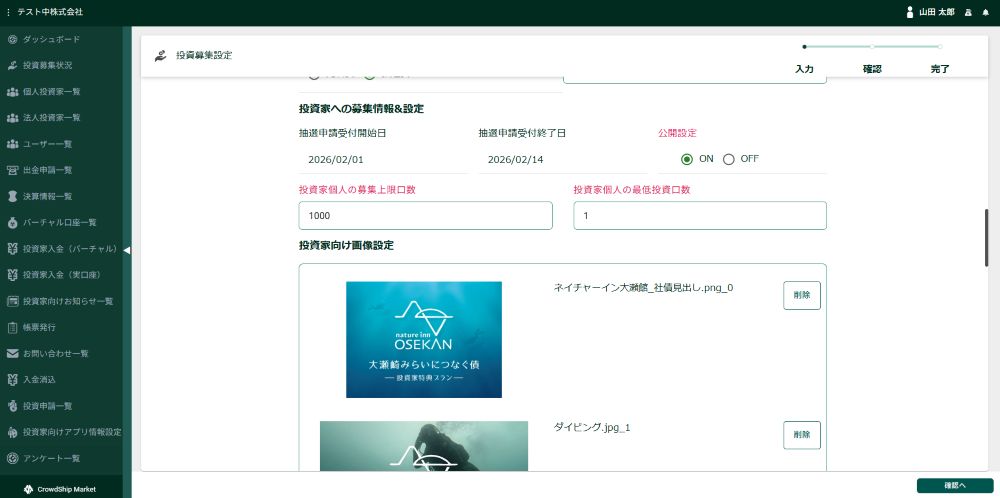Click the user avatar icon for 山田 太郎
Viewport: 1000px width, 498px height.
pos(910,12)
